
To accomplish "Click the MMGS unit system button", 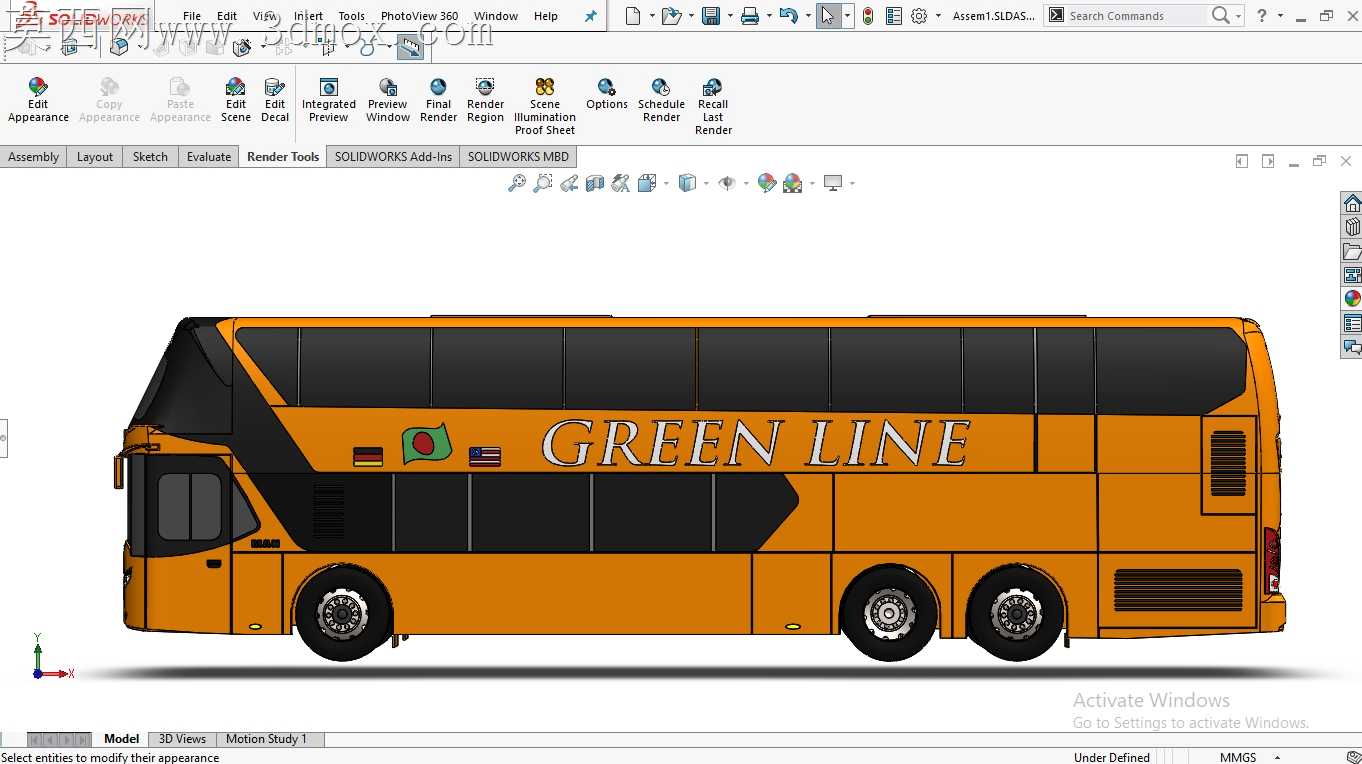I will [1237, 757].
